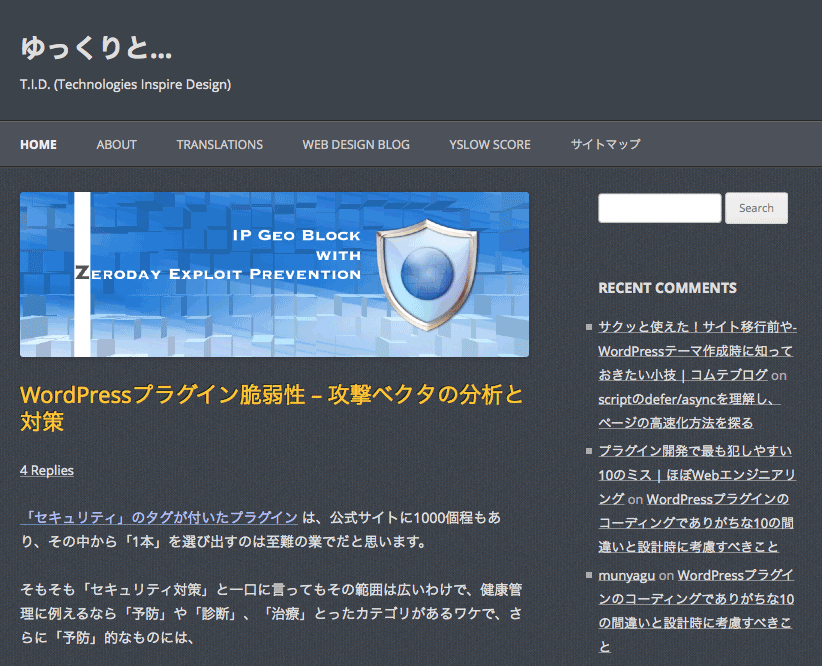Go to TRANSLATIONS in navigation
The height and width of the screenshot is (666, 822).
(x=220, y=145)
